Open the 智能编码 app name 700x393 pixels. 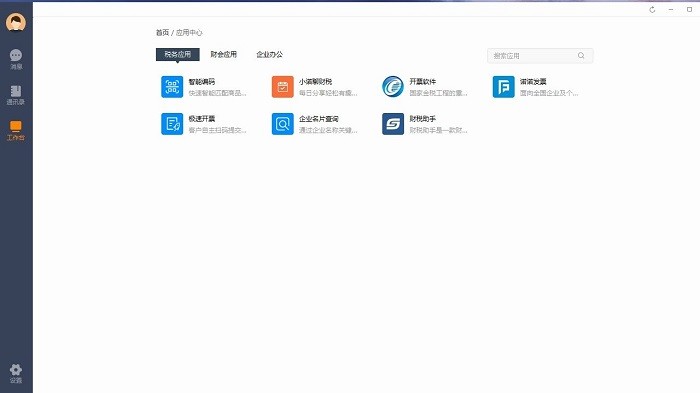coord(202,82)
